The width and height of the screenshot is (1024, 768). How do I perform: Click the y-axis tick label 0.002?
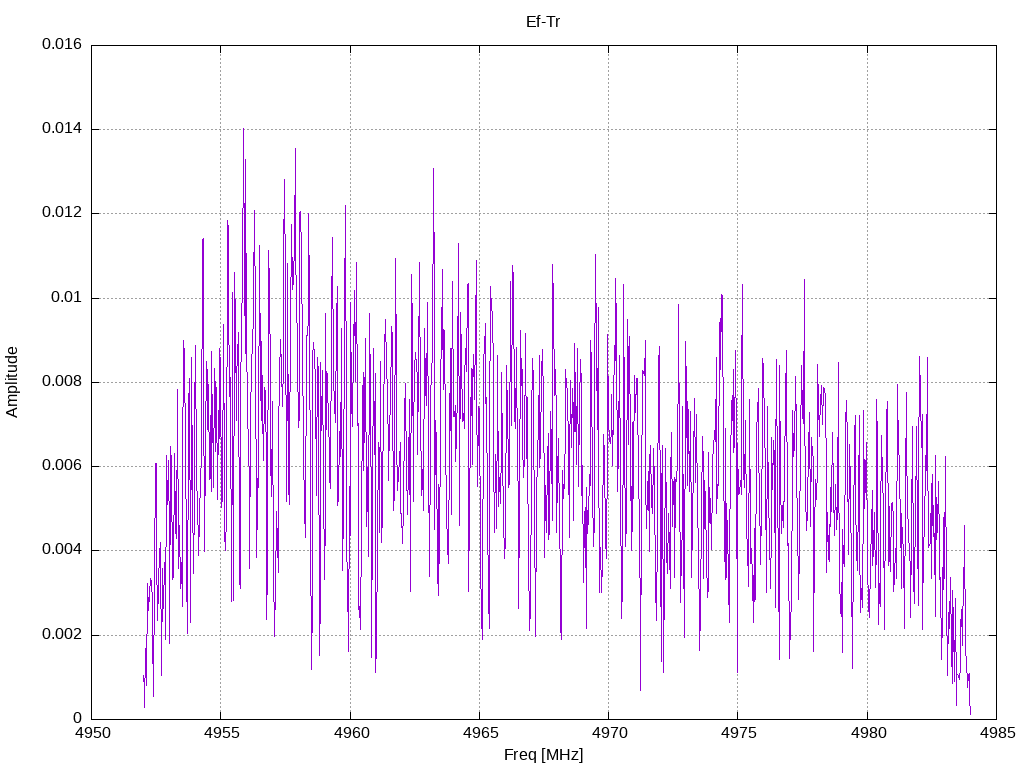[62, 635]
